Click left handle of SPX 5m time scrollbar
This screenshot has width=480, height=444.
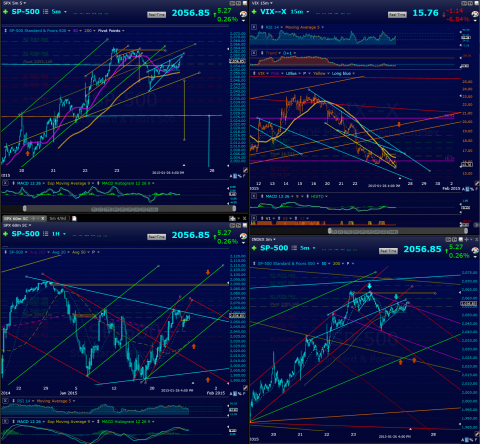(x=24, y=209)
